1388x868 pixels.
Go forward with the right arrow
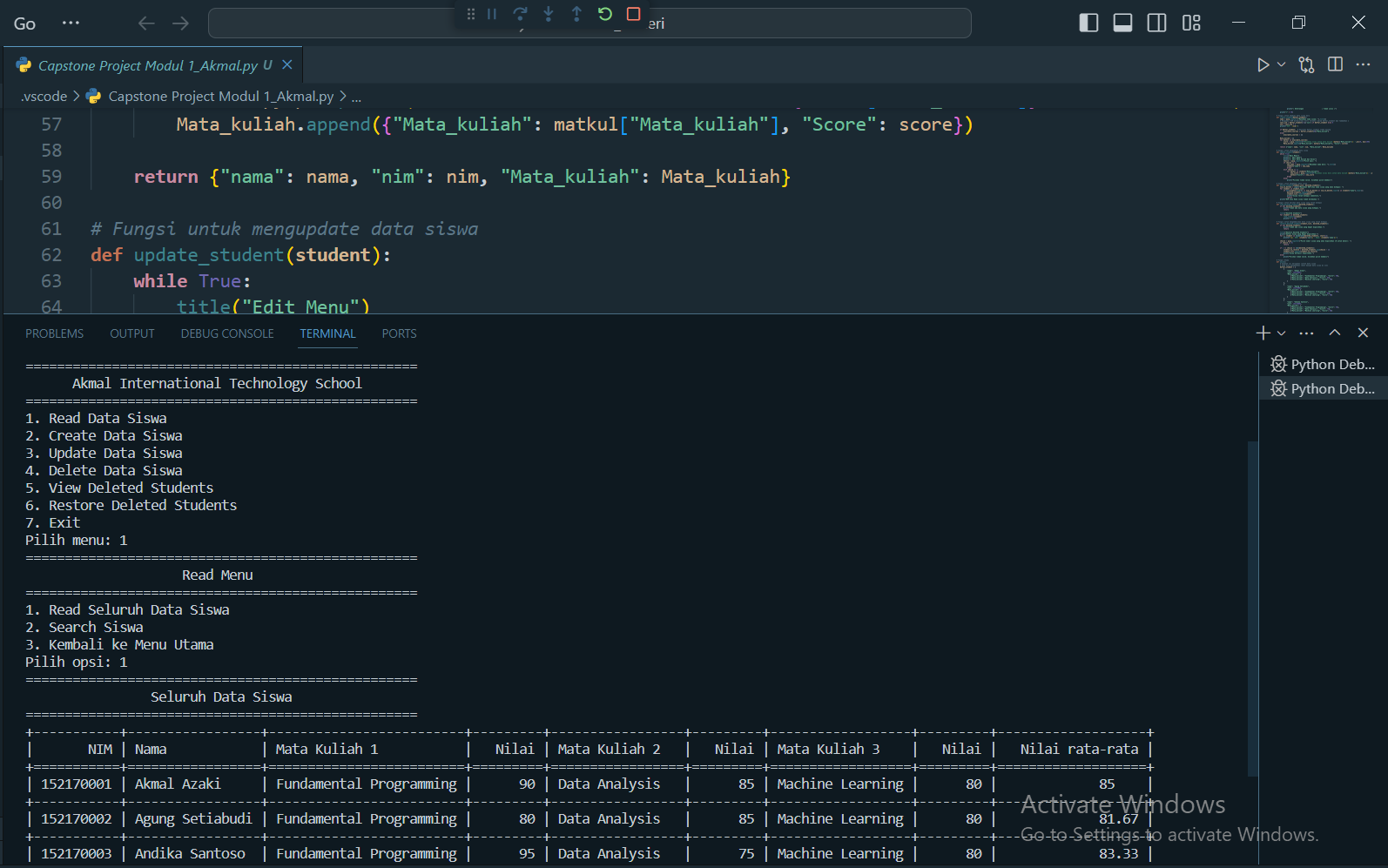180,24
